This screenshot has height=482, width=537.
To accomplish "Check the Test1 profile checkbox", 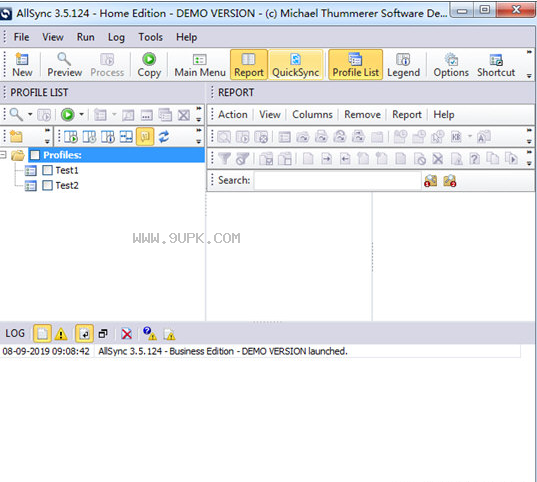I will coord(47,170).
